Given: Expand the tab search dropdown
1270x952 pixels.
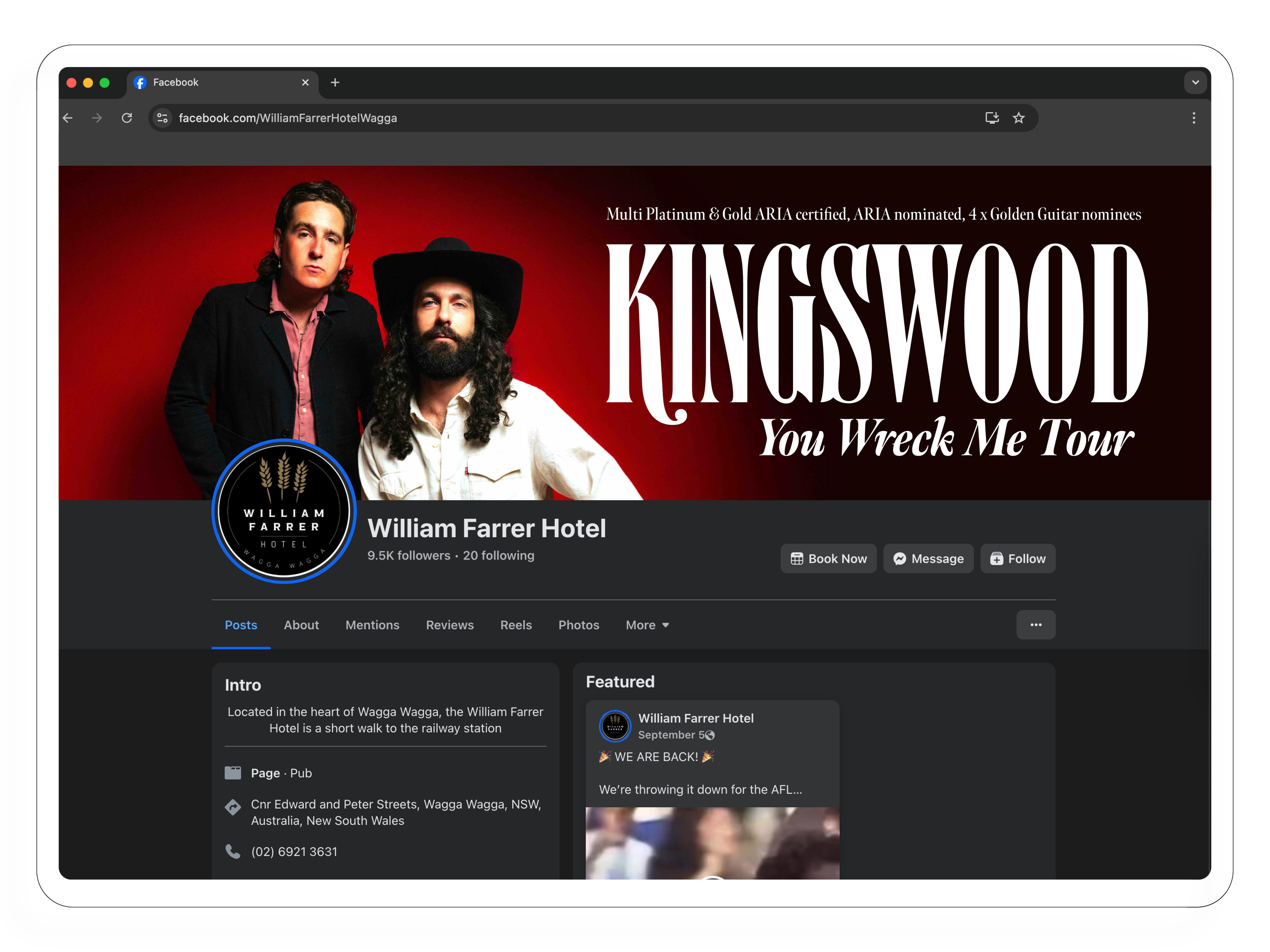Looking at the screenshot, I should click(x=1195, y=83).
